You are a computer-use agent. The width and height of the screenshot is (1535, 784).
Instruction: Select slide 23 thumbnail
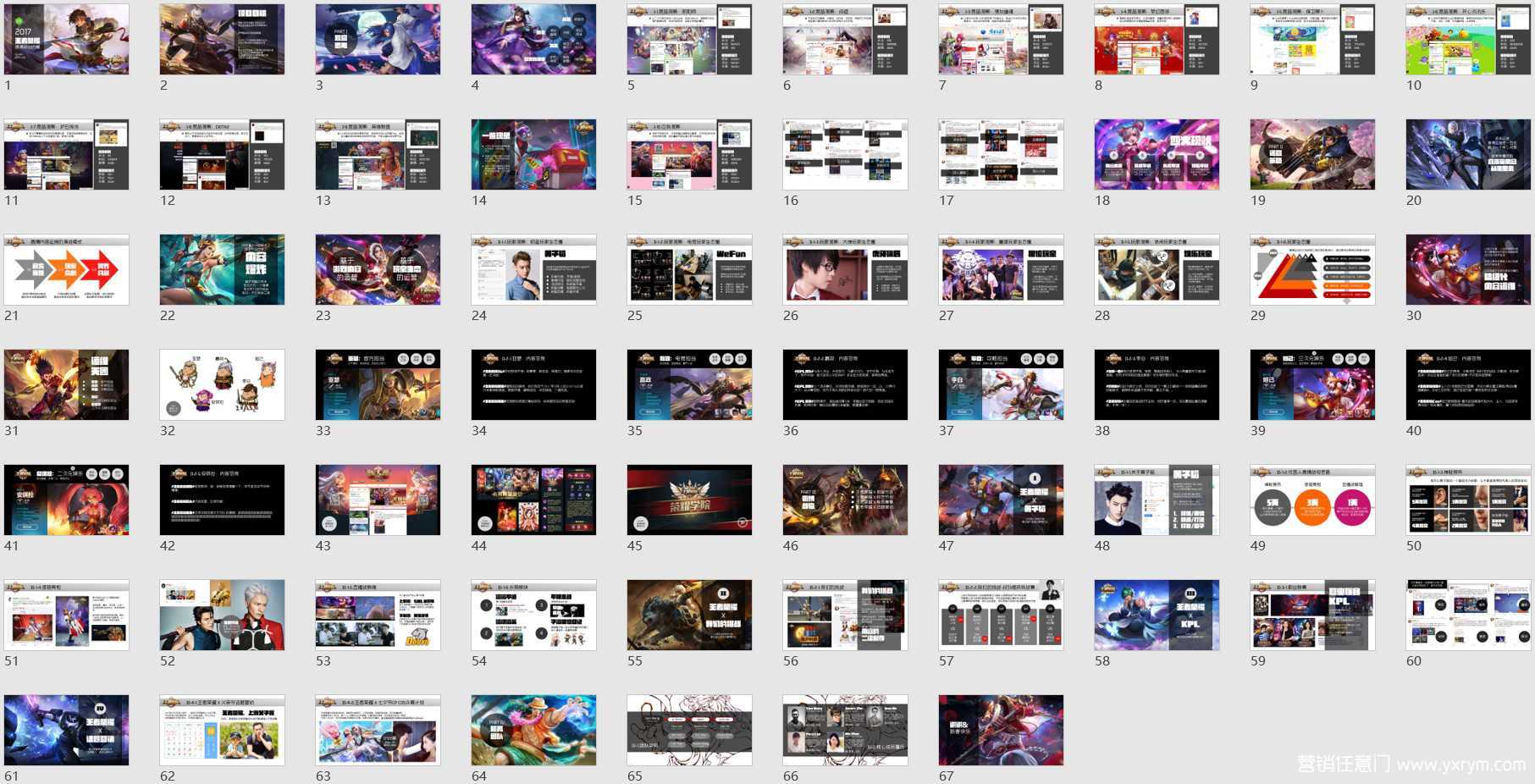coord(378,269)
